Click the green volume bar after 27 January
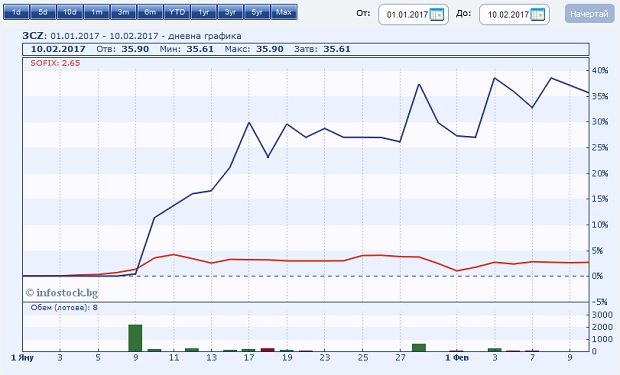The image size is (620, 375). tap(419, 347)
